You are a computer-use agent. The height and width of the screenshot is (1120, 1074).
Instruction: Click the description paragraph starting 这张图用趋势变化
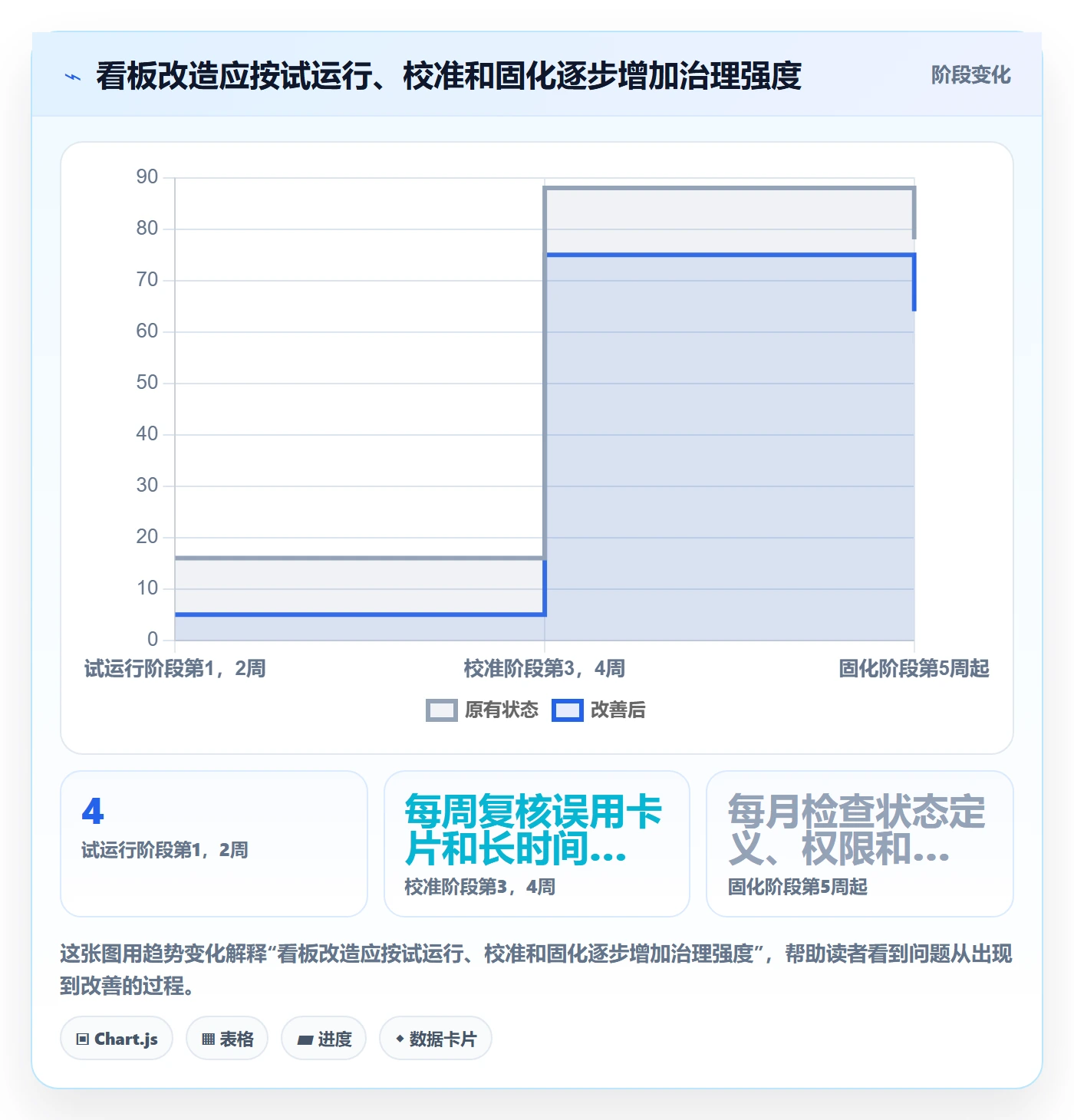pyautogui.click(x=536, y=970)
